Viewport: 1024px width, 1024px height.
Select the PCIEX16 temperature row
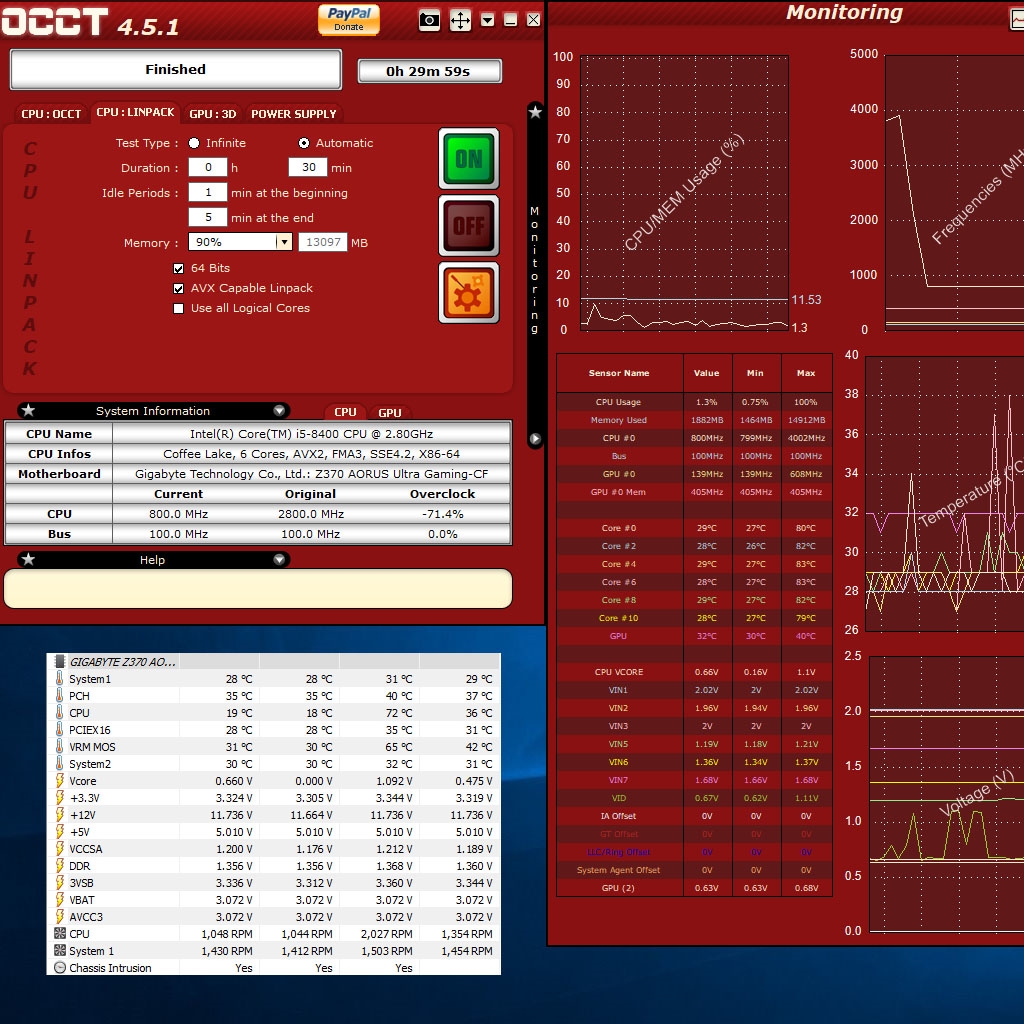point(274,729)
